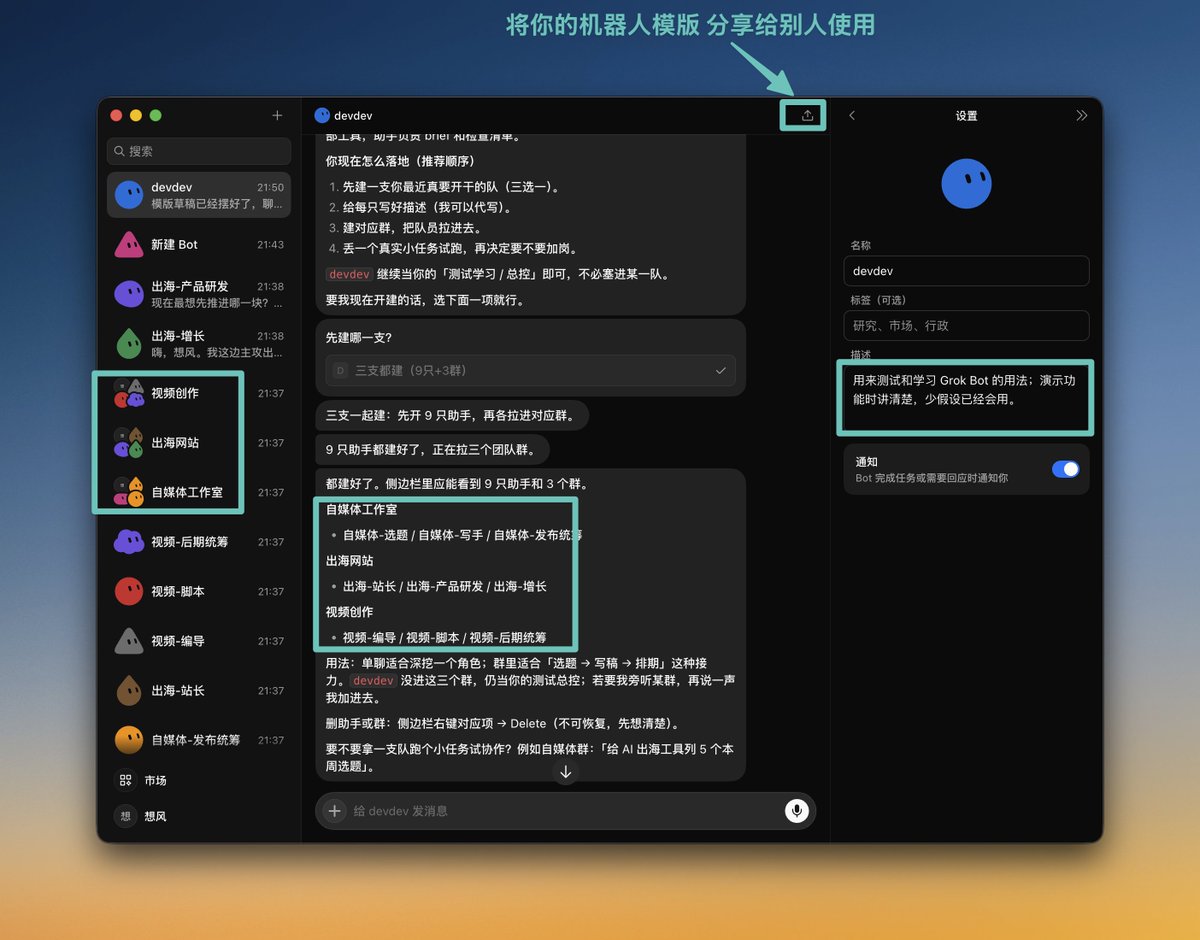1200x940 pixels.
Task: Click the 想风 user avatar icon
Action: [125, 816]
